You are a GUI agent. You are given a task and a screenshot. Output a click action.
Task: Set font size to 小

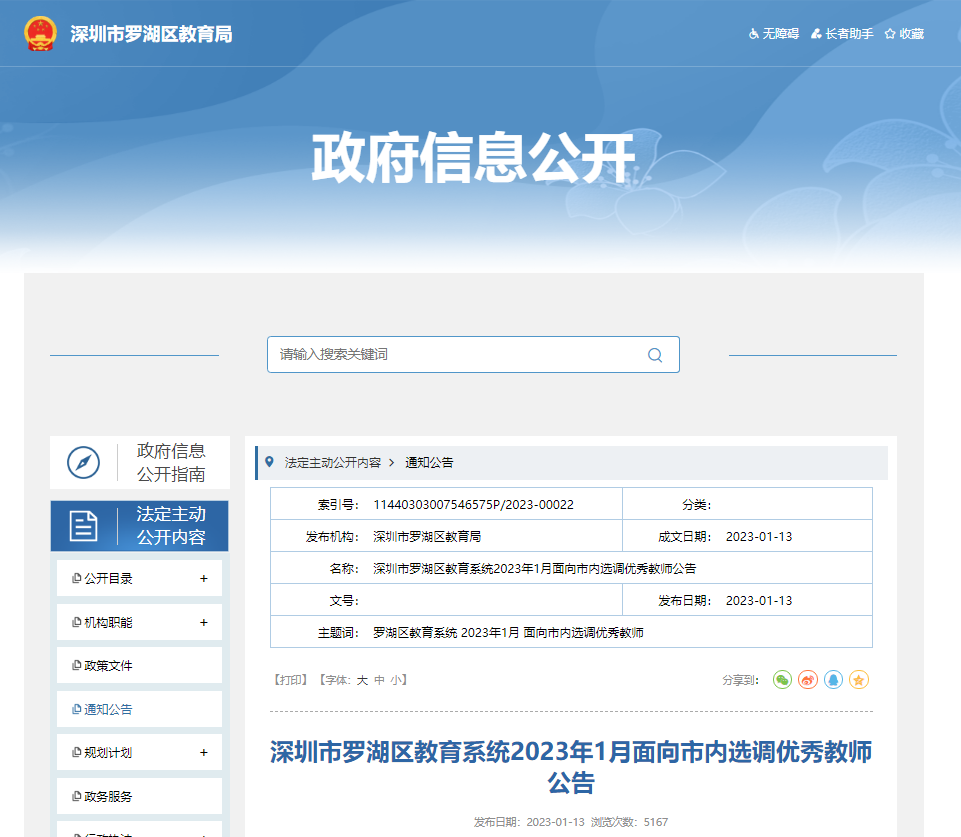point(397,680)
